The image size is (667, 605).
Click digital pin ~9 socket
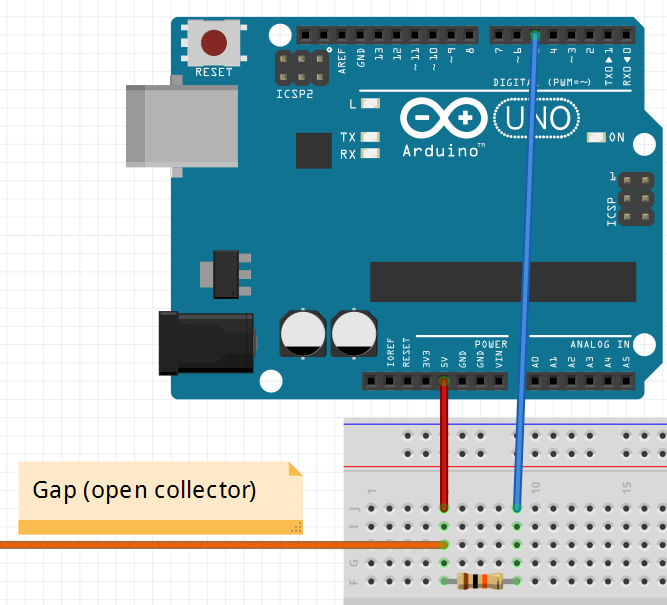451,34
